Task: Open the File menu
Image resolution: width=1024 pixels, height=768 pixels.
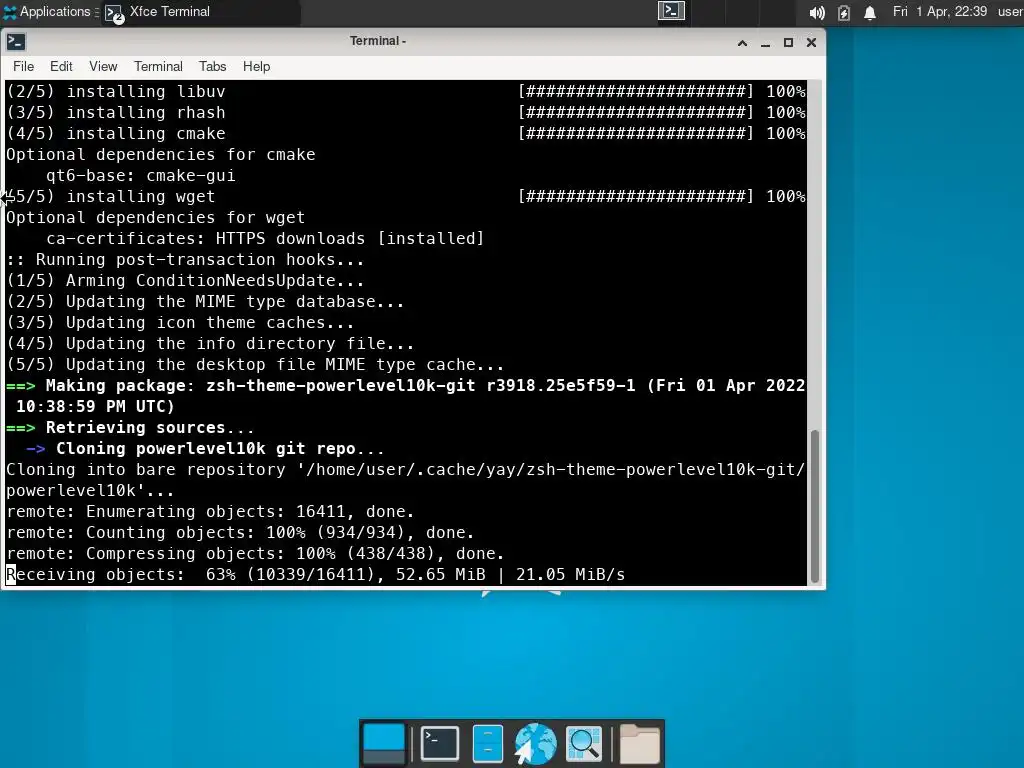Action: click(x=24, y=67)
